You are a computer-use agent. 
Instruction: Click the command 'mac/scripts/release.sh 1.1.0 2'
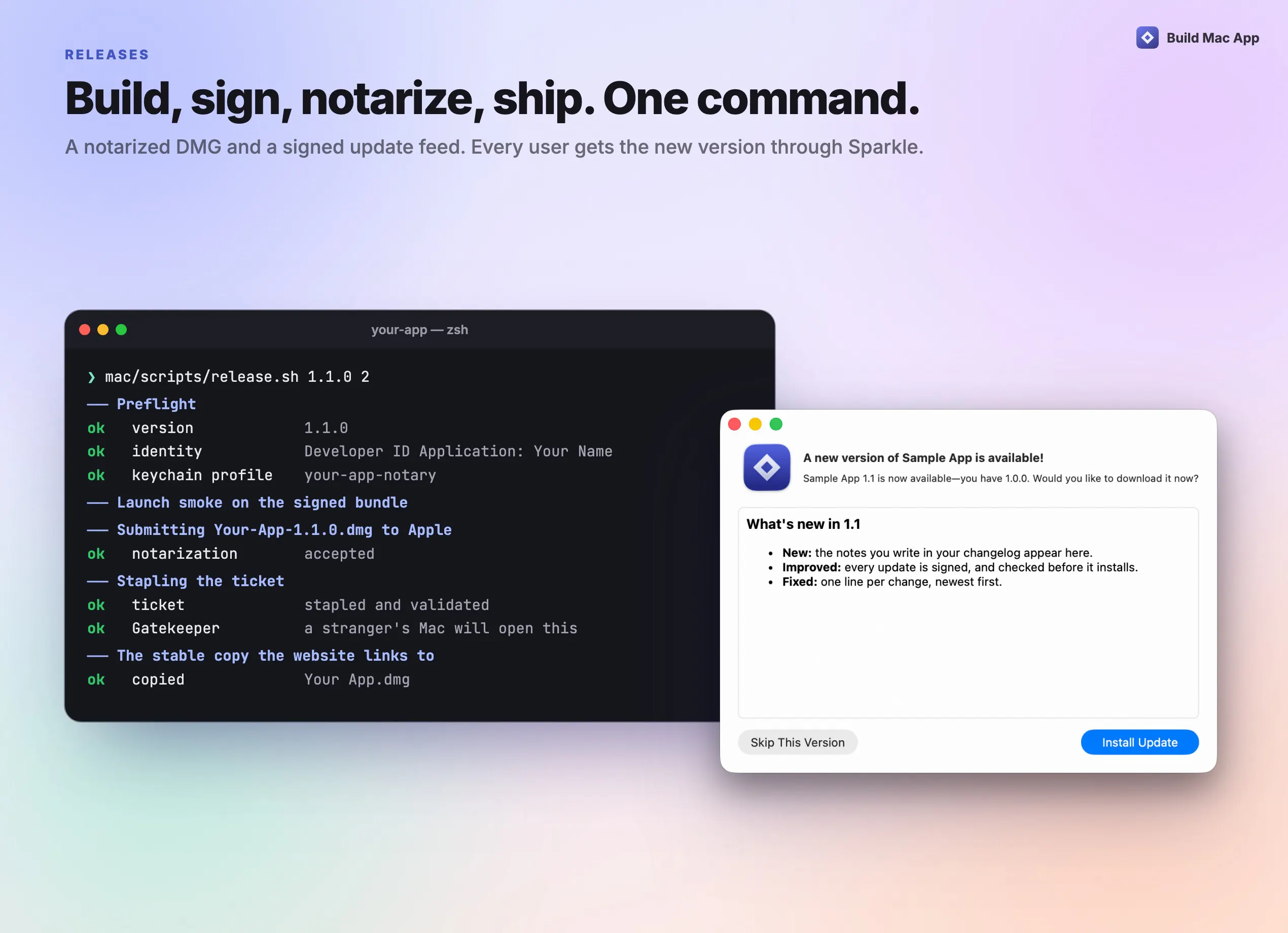tap(237, 377)
